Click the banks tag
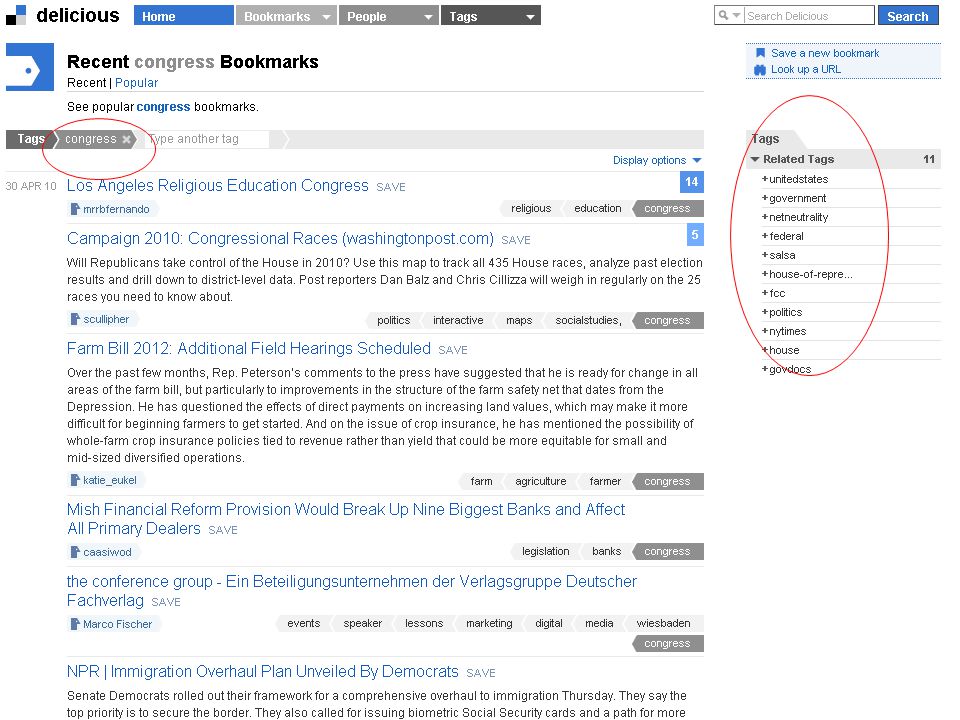960x720 pixels. [x=607, y=552]
